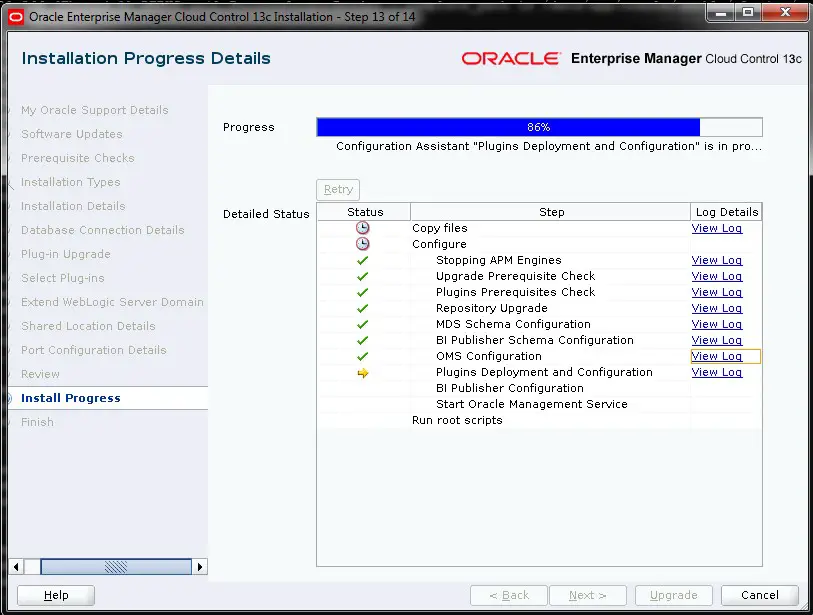Screen dimensions: 813x615
Task: Select Prerequisite Checks step
Action: (78, 158)
